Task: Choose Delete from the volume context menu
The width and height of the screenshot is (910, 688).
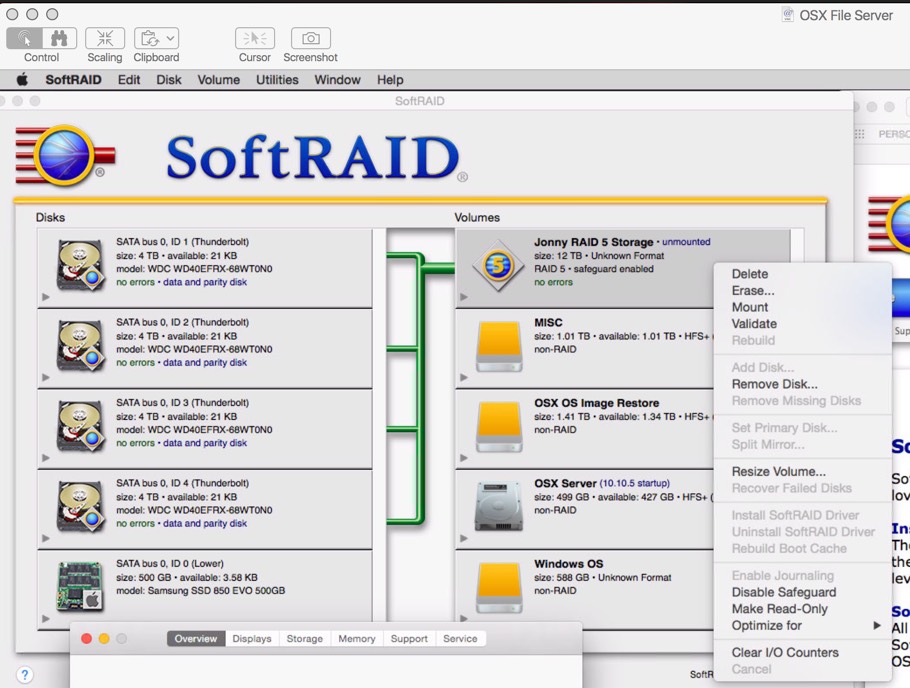Action: (803, 274)
